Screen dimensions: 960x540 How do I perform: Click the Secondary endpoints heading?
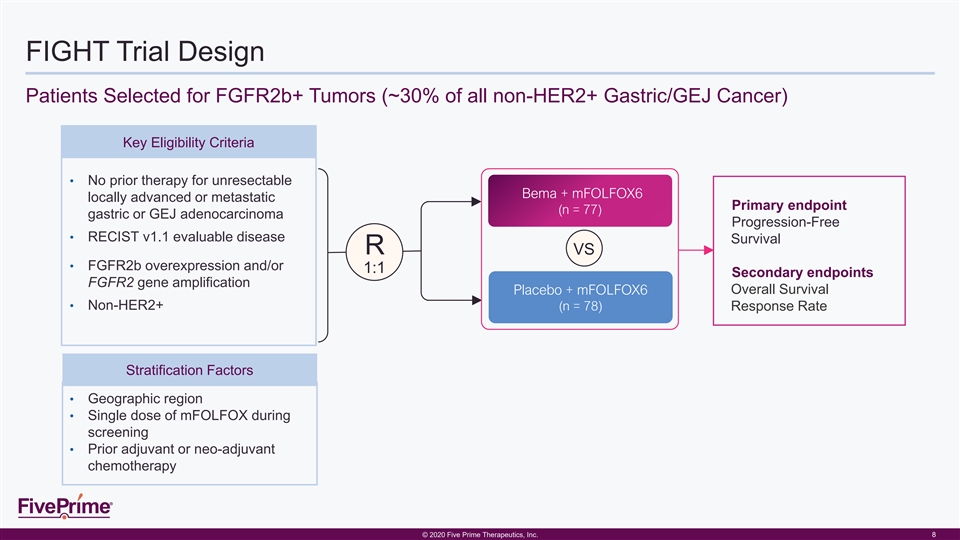802,272
